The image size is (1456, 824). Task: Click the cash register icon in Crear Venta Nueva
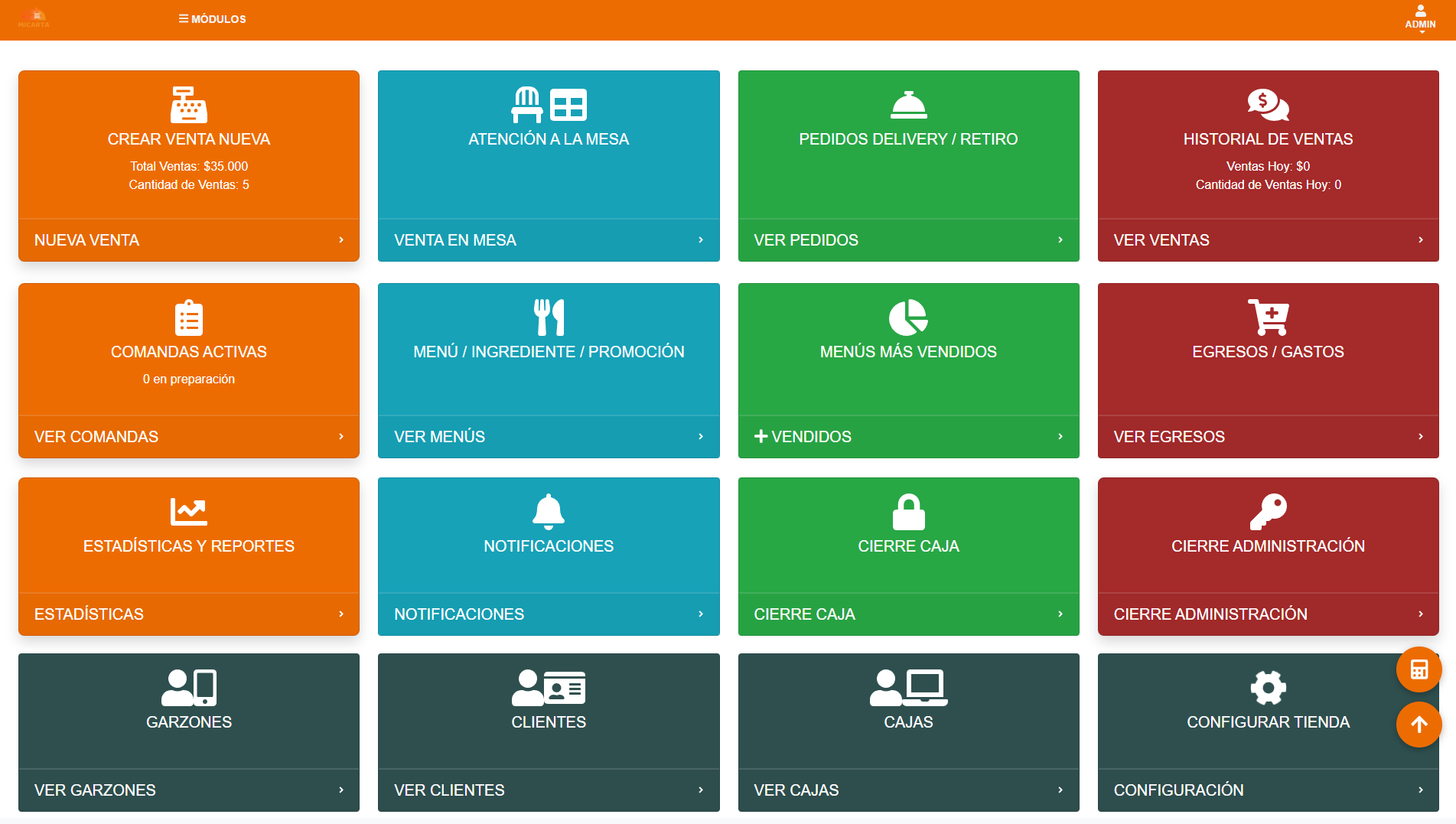pyautogui.click(x=188, y=105)
